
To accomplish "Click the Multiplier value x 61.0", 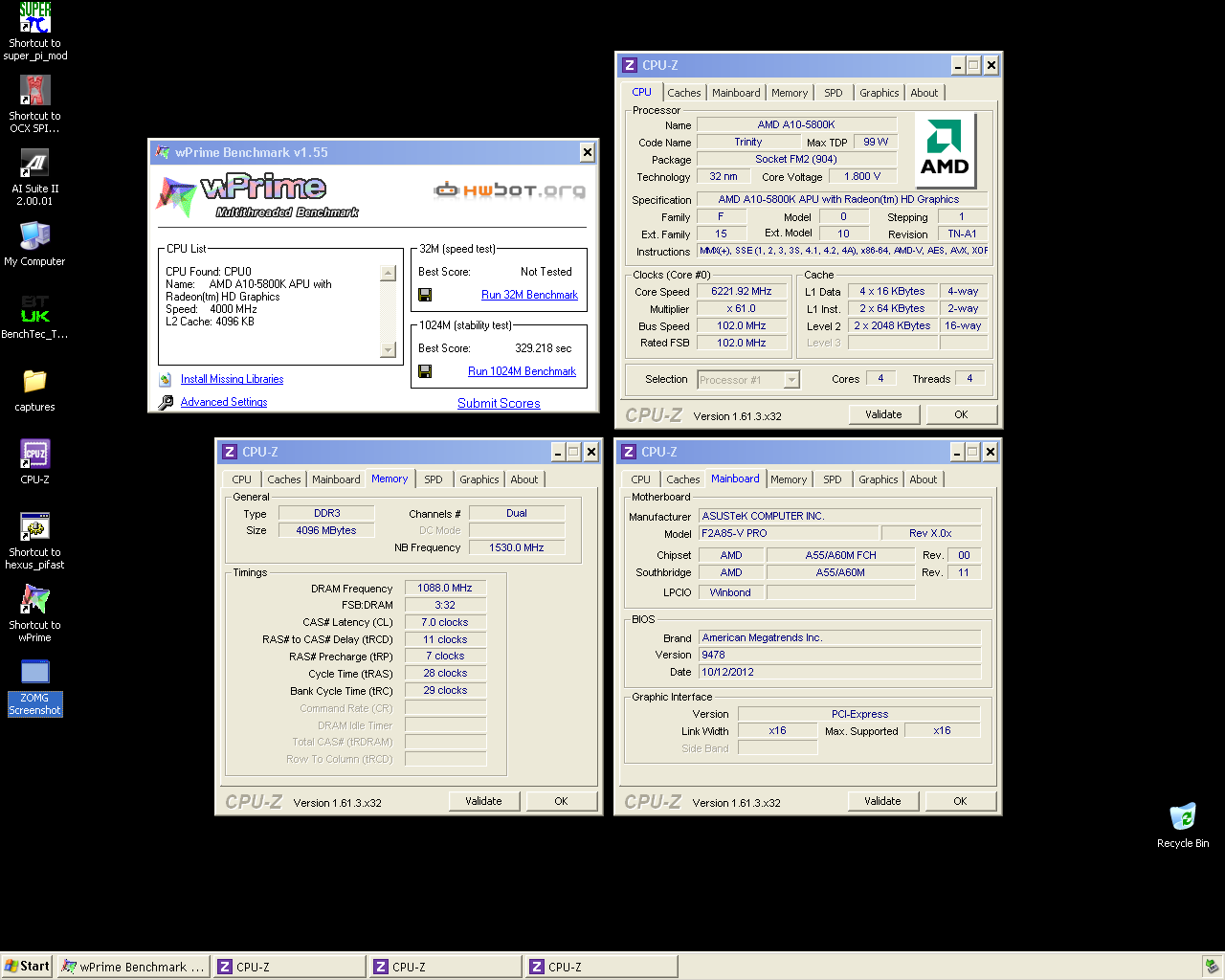I will 742,308.
